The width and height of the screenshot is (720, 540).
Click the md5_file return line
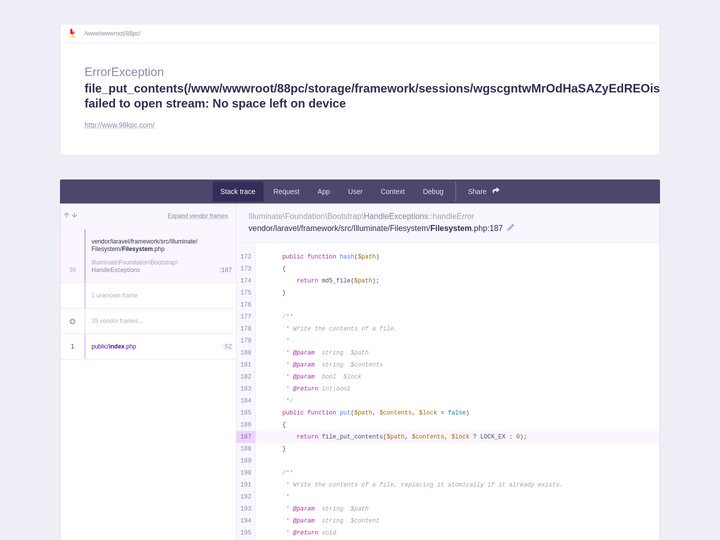pos(338,281)
